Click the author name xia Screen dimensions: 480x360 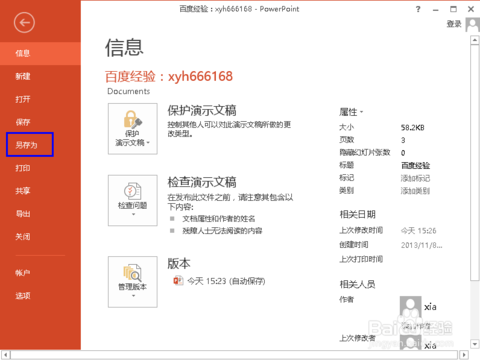click(x=430, y=307)
